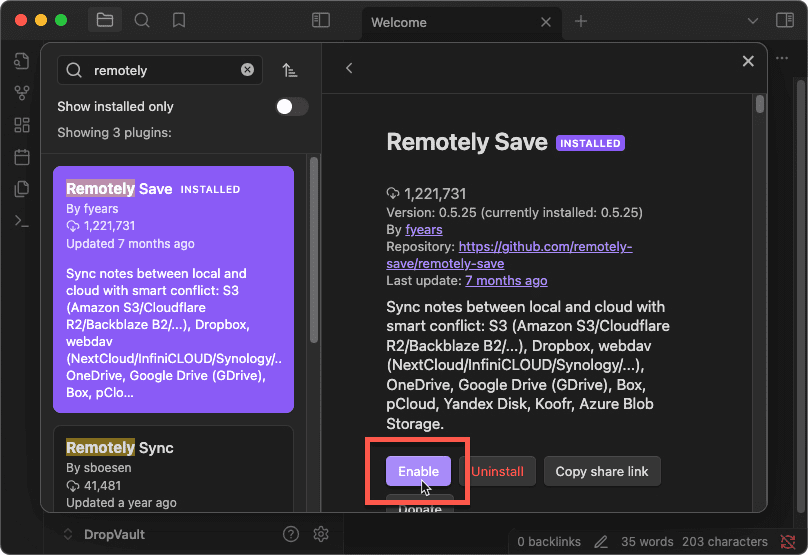Open the file explorer folder icon
808x555 pixels.
click(103, 20)
